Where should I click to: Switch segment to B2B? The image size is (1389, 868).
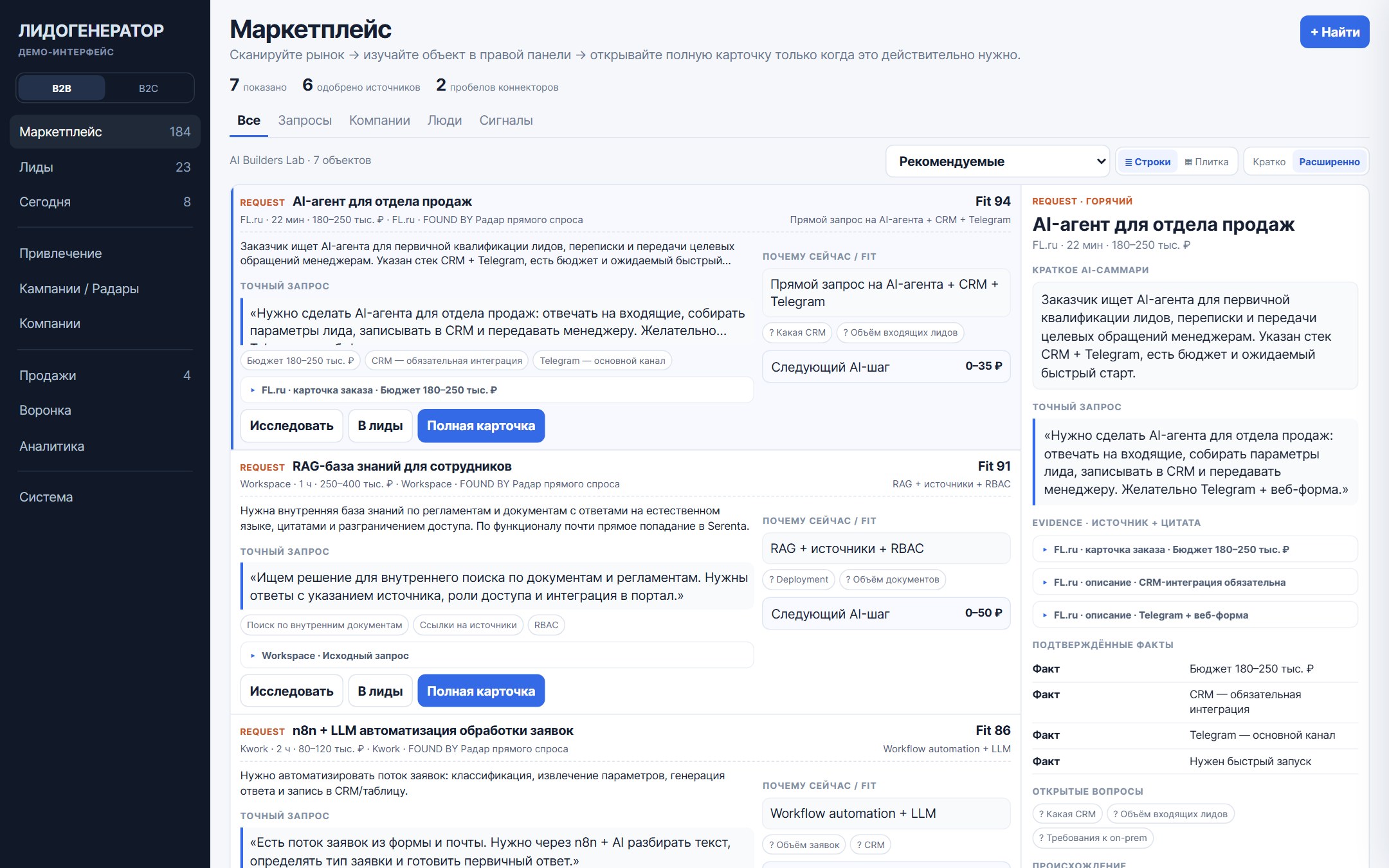(62, 88)
